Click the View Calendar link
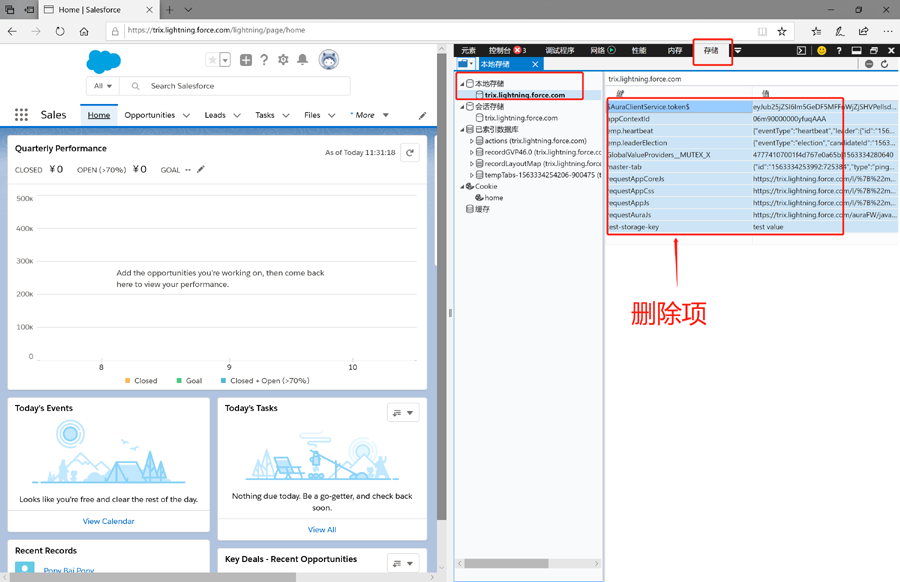The height and width of the screenshot is (582, 900). pos(108,521)
